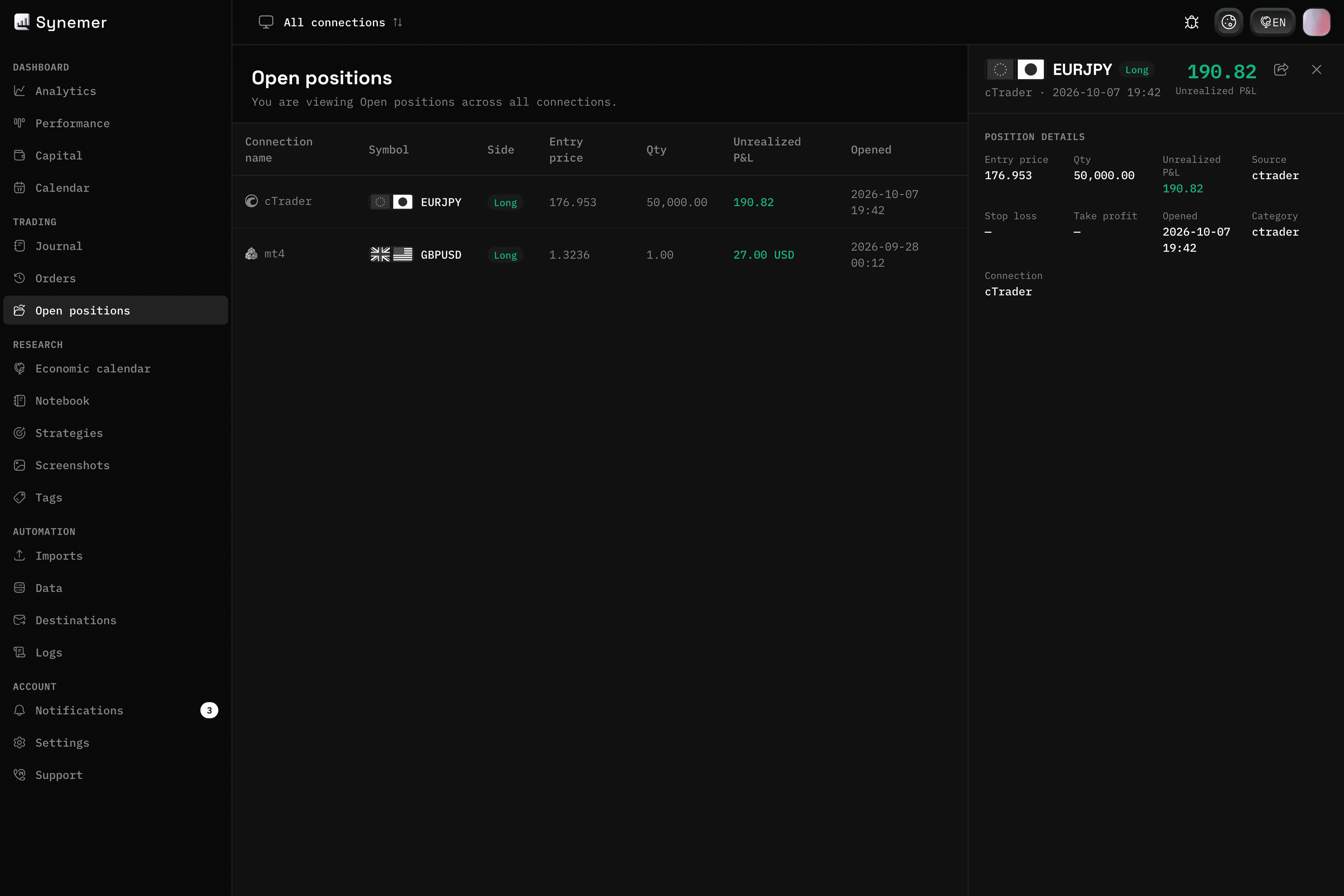This screenshot has height=896, width=1344.
Task: Sort by the Opened column header
Action: click(871, 150)
